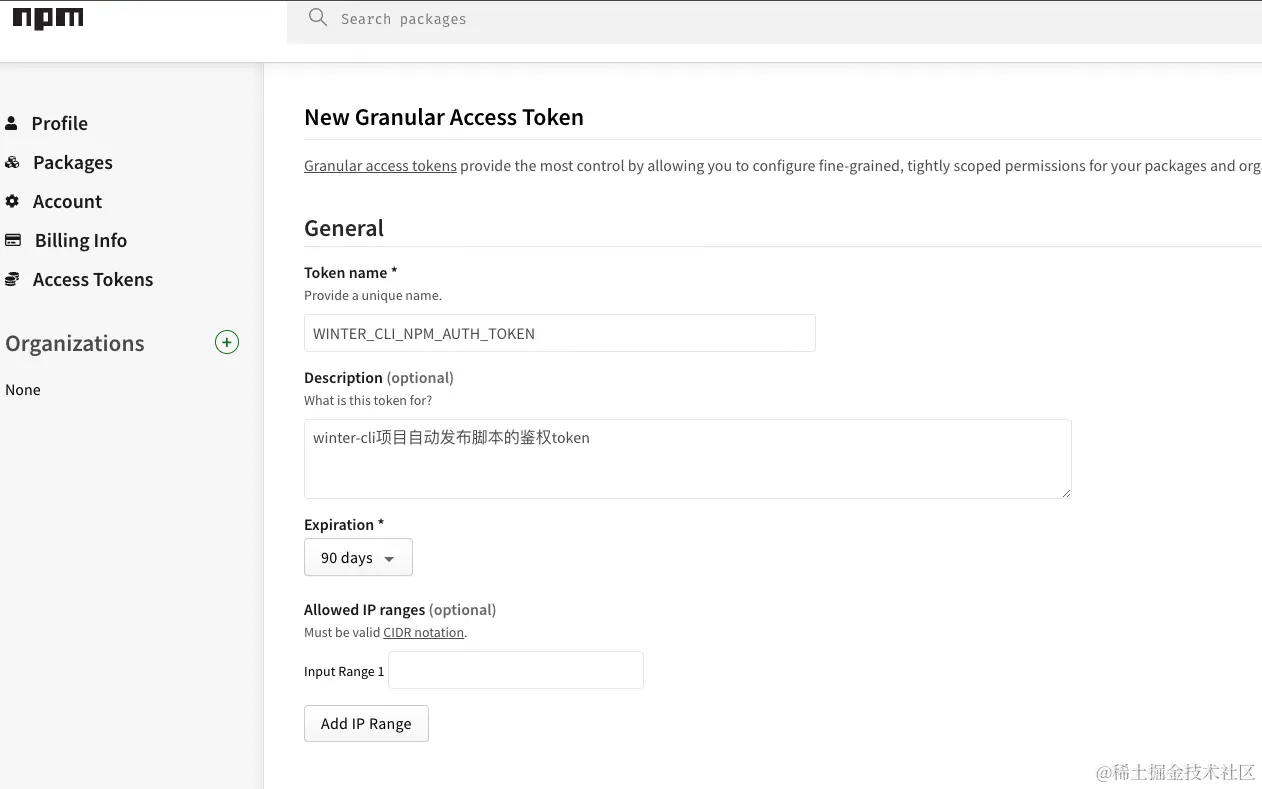Viewport: 1262px width, 789px height.
Task: Click the Packages boxes icon
Action: 12,162
